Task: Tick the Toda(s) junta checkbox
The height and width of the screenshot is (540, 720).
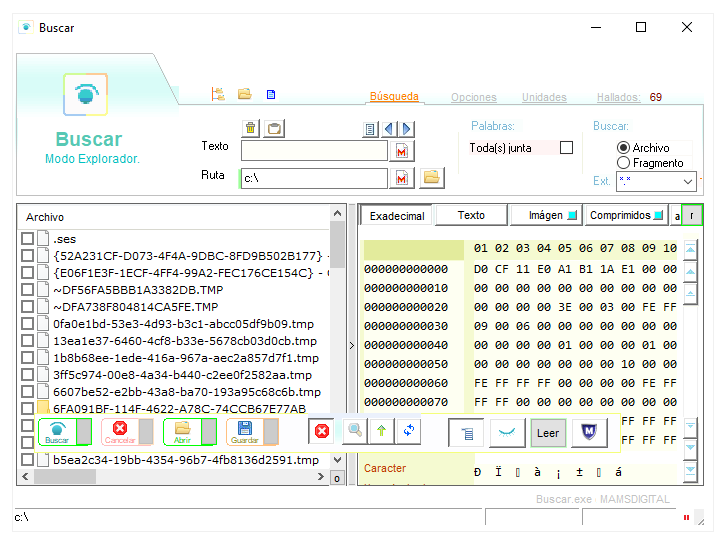Action: 567,148
